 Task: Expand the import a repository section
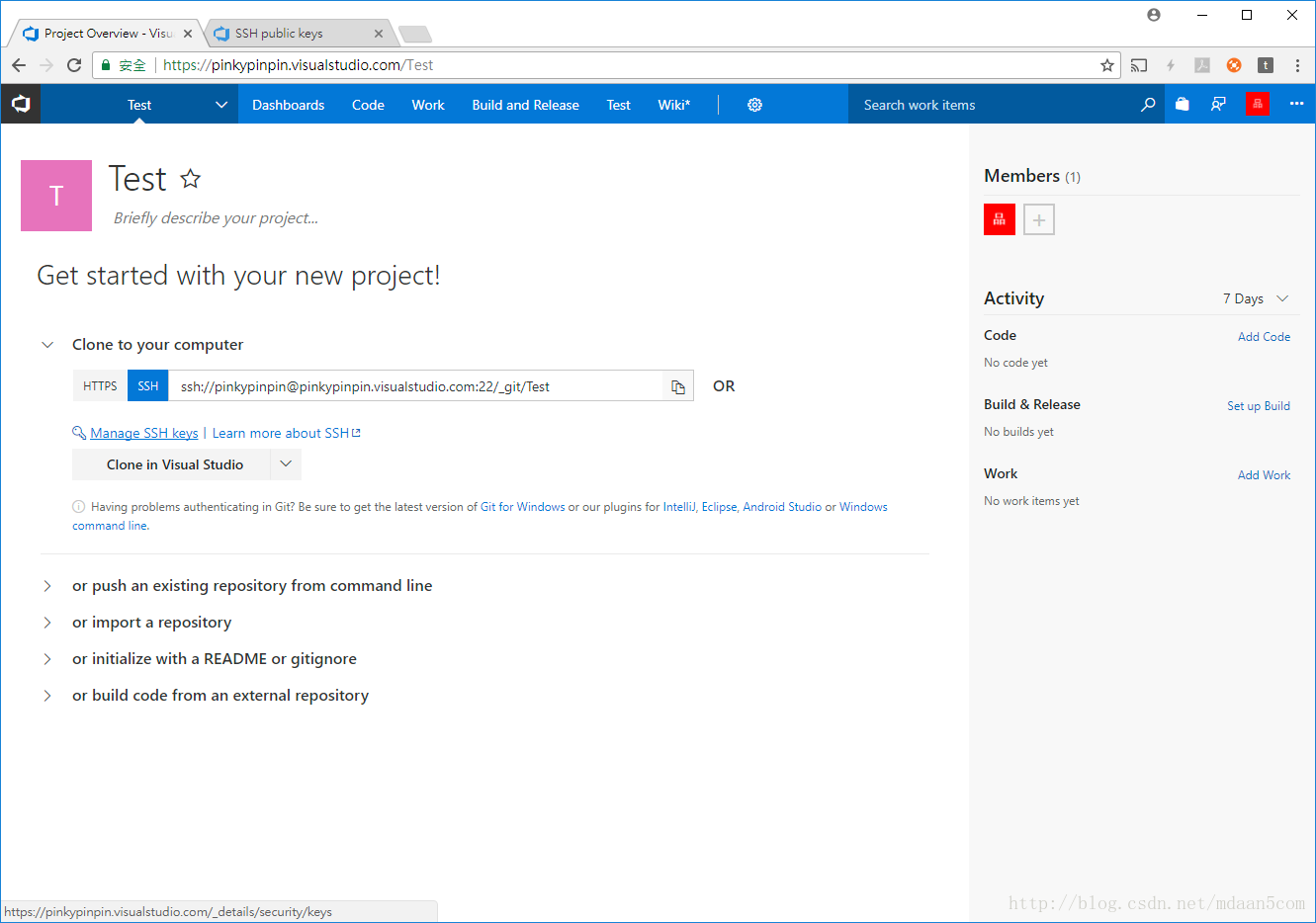tap(46, 623)
